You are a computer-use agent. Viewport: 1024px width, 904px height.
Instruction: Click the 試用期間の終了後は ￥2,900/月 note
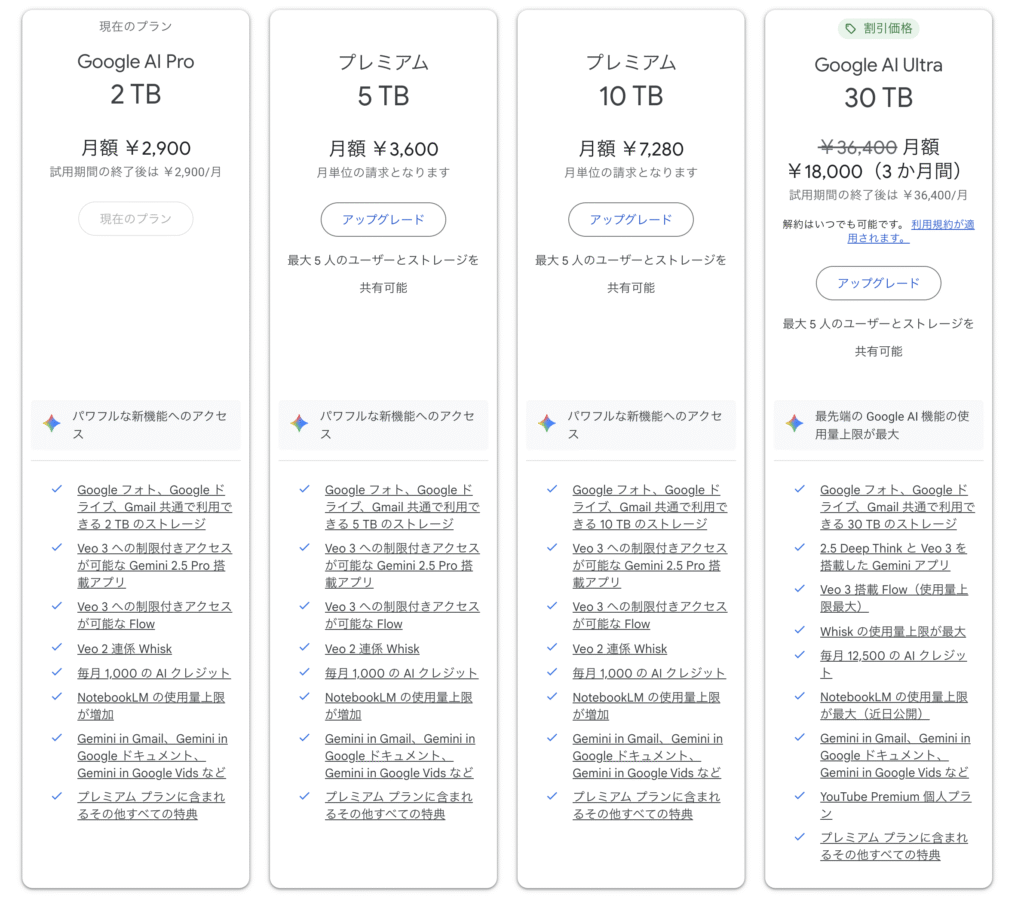(136, 172)
